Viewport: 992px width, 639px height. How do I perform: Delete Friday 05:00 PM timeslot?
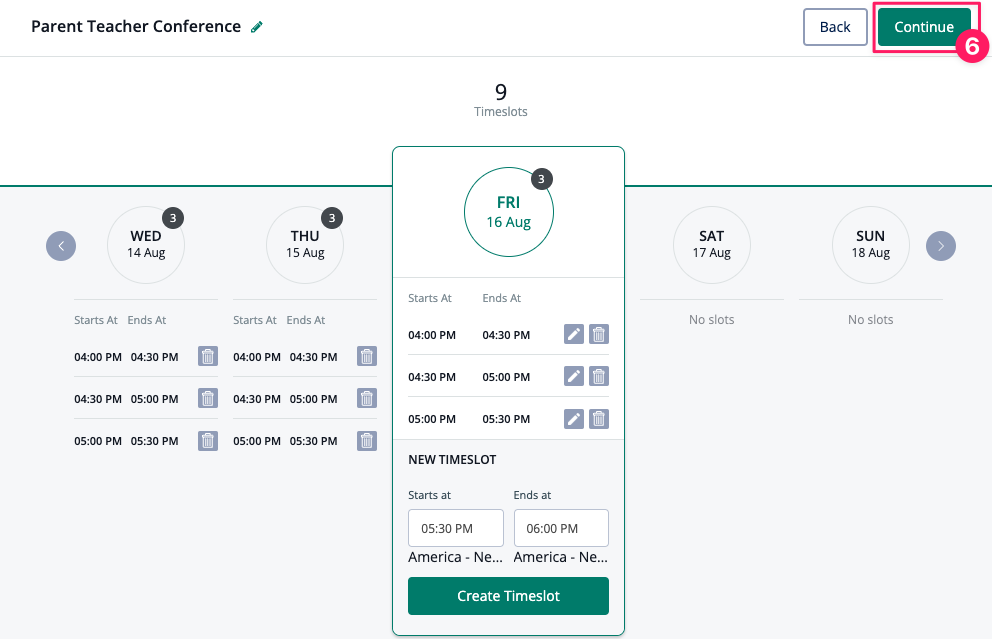(598, 419)
